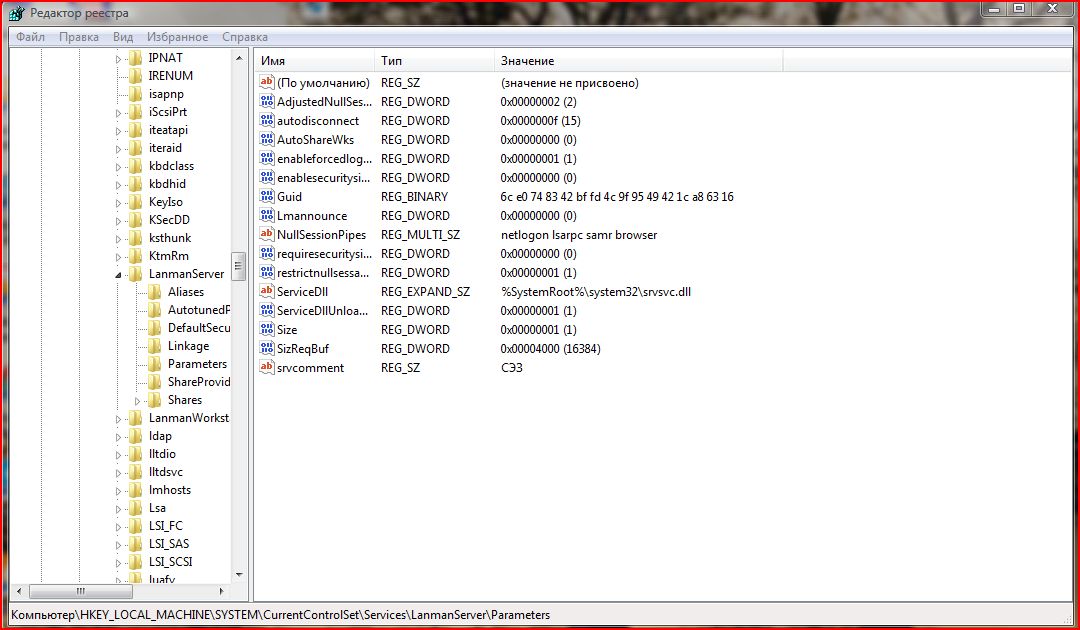Click the string icon beside ServiceDll

266,292
